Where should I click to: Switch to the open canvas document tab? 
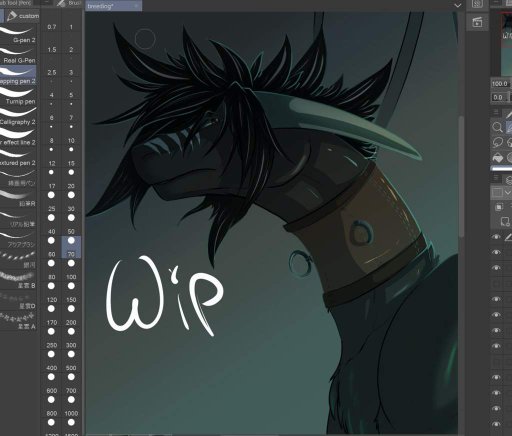[x=113, y=6]
